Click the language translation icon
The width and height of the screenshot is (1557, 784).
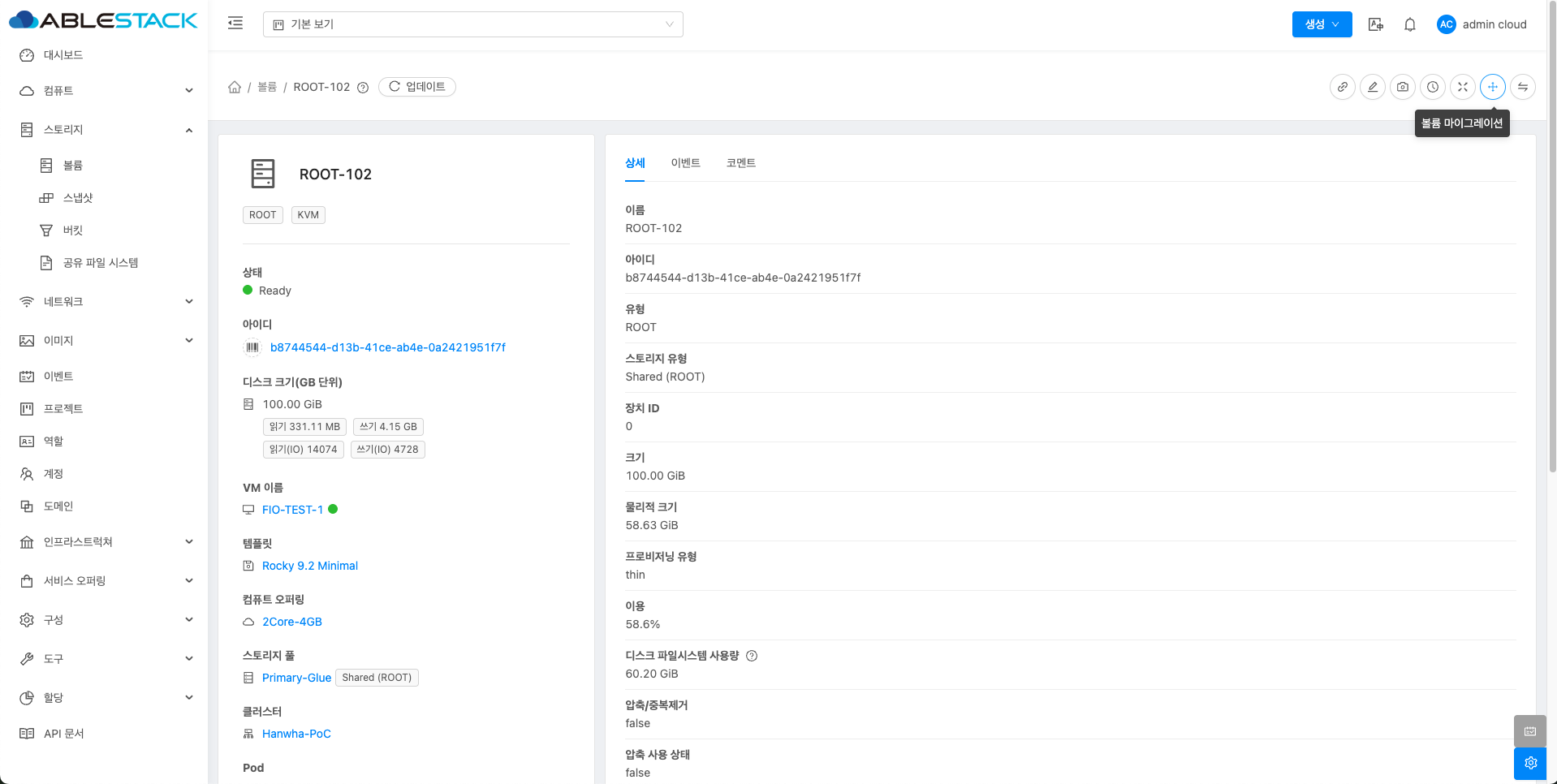1375,24
